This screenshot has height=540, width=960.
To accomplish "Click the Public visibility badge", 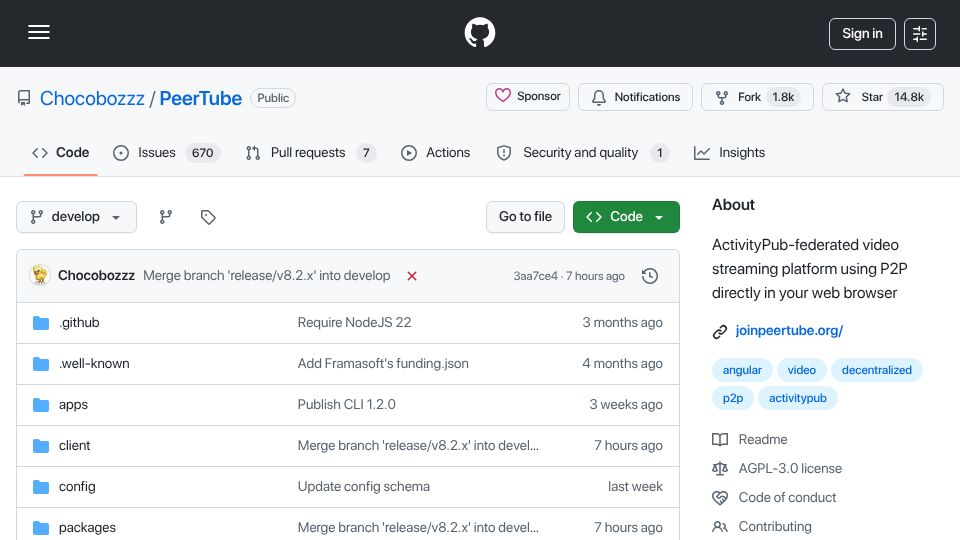I will [273, 98].
